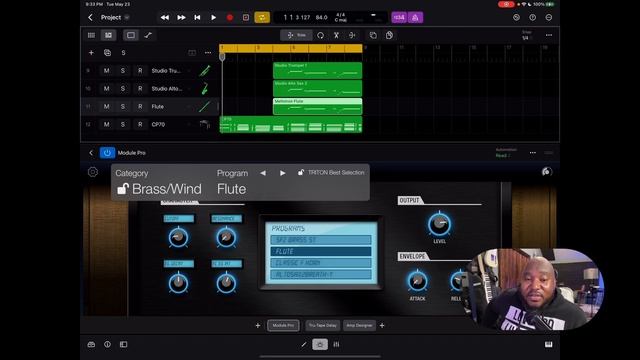Click the piano icon on CP70 track

[204, 124]
